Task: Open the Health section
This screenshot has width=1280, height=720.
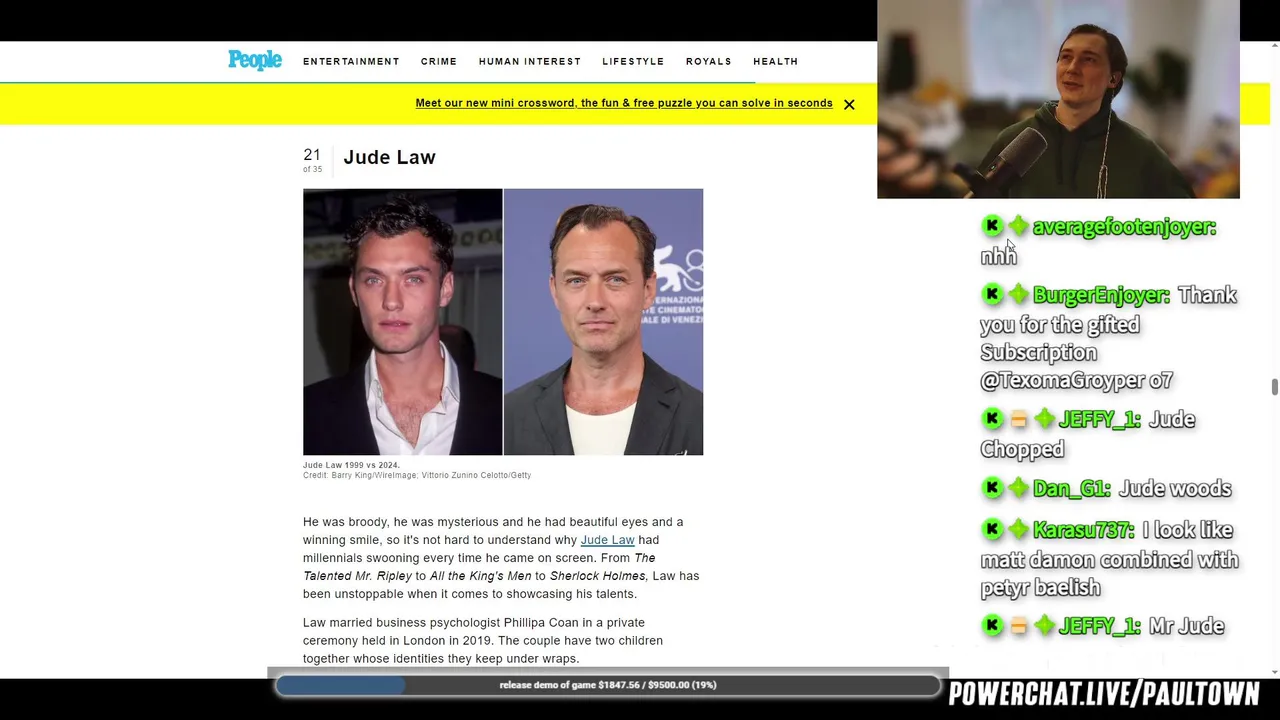Action: coord(776,62)
